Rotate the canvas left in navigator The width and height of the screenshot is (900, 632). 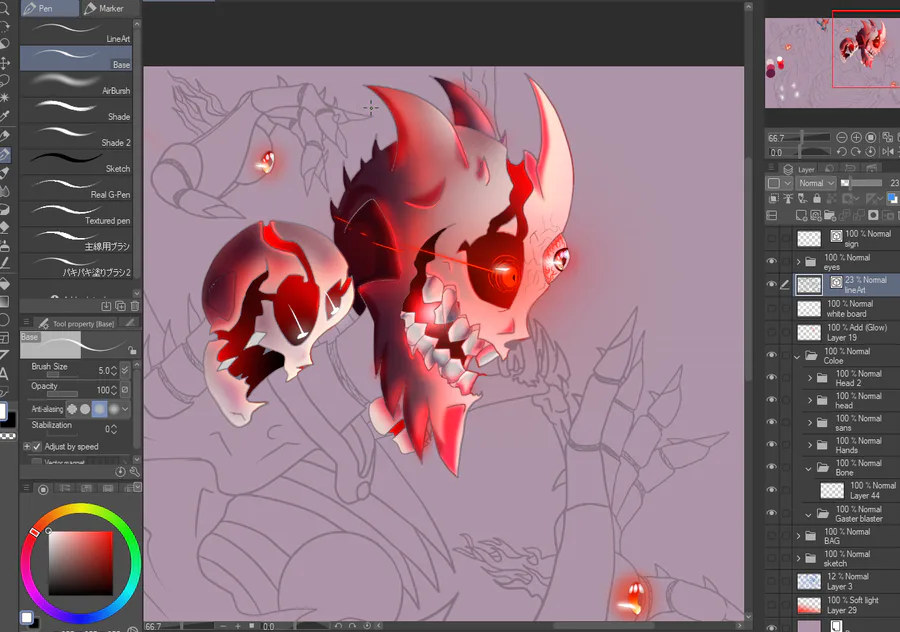(x=841, y=152)
